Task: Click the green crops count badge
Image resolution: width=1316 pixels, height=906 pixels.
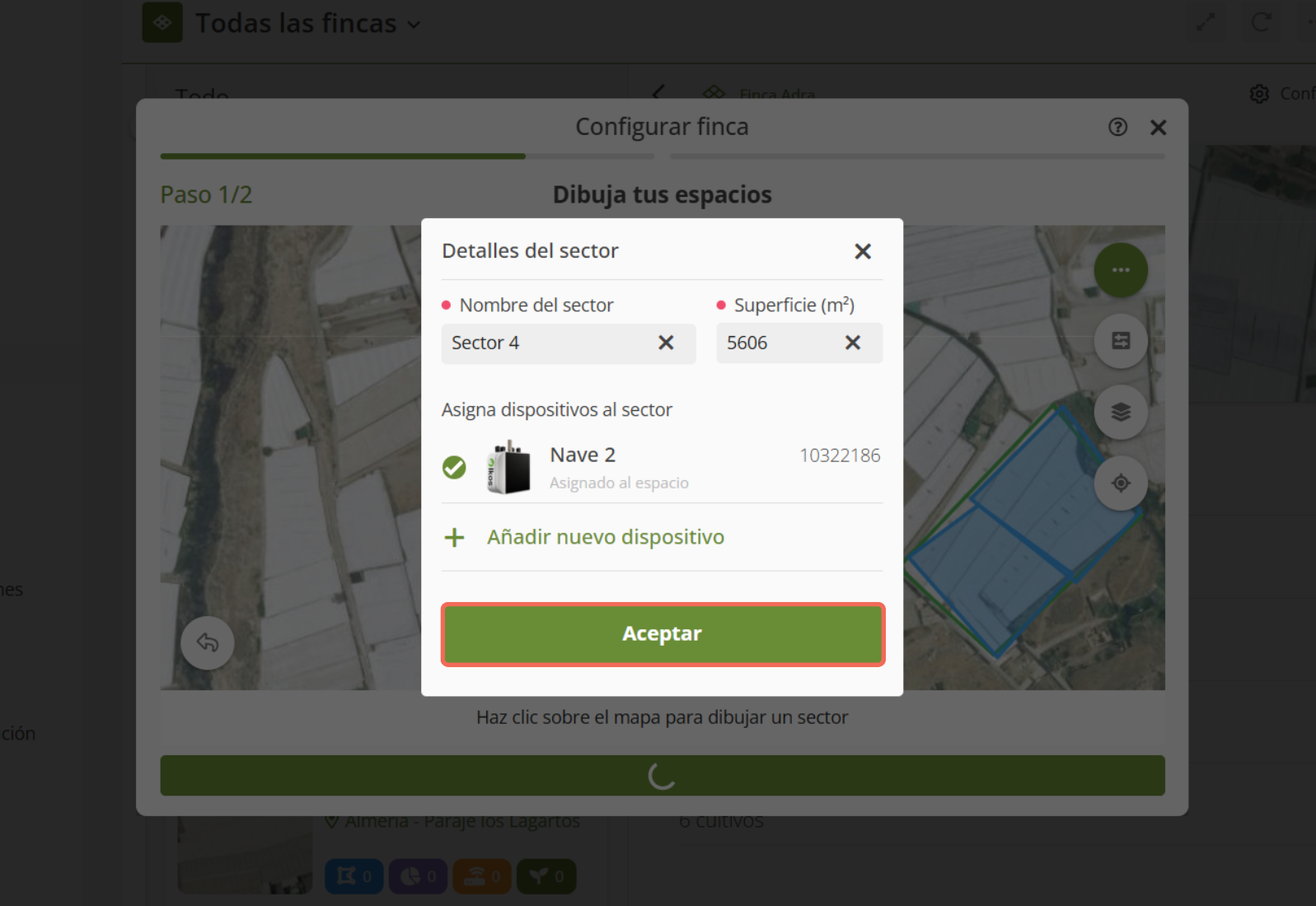Action: [x=546, y=876]
